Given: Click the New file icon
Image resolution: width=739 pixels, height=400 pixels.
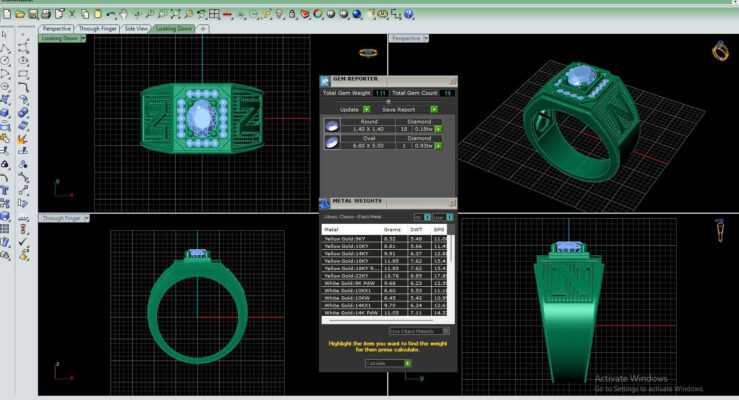Looking at the screenshot, I should pyautogui.click(x=7, y=14).
